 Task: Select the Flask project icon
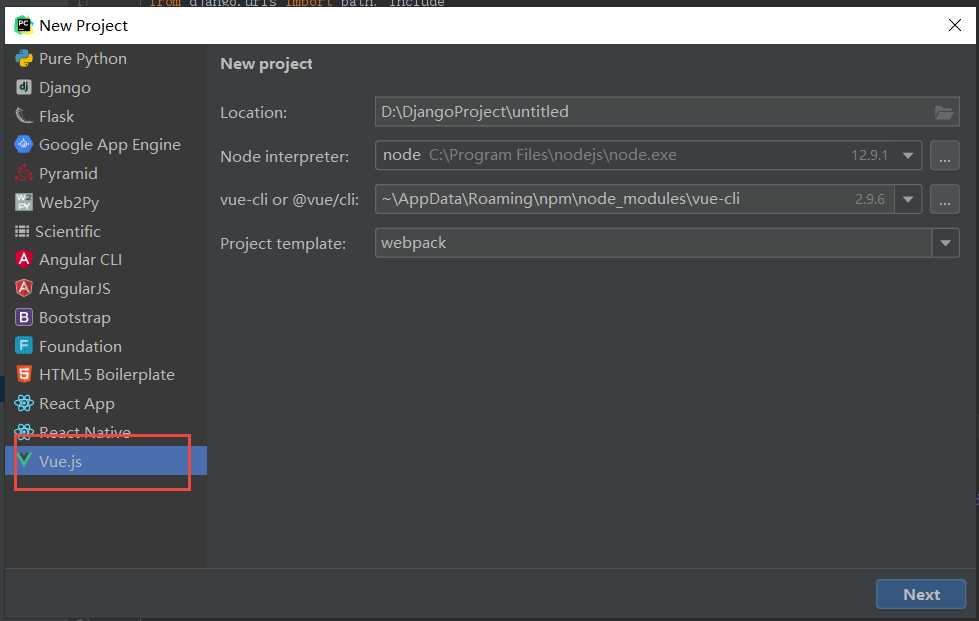point(24,116)
